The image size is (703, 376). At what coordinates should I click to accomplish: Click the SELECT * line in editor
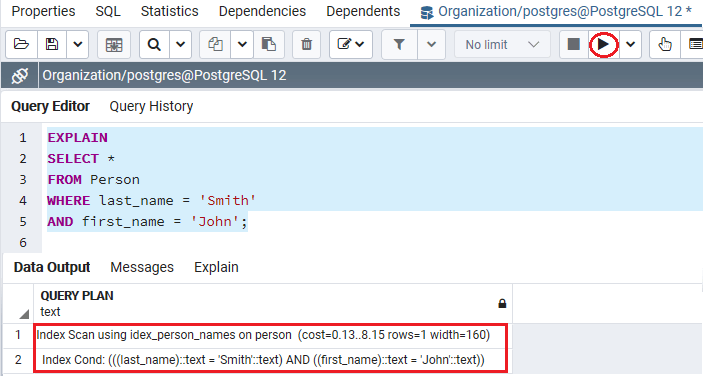click(x=81, y=159)
